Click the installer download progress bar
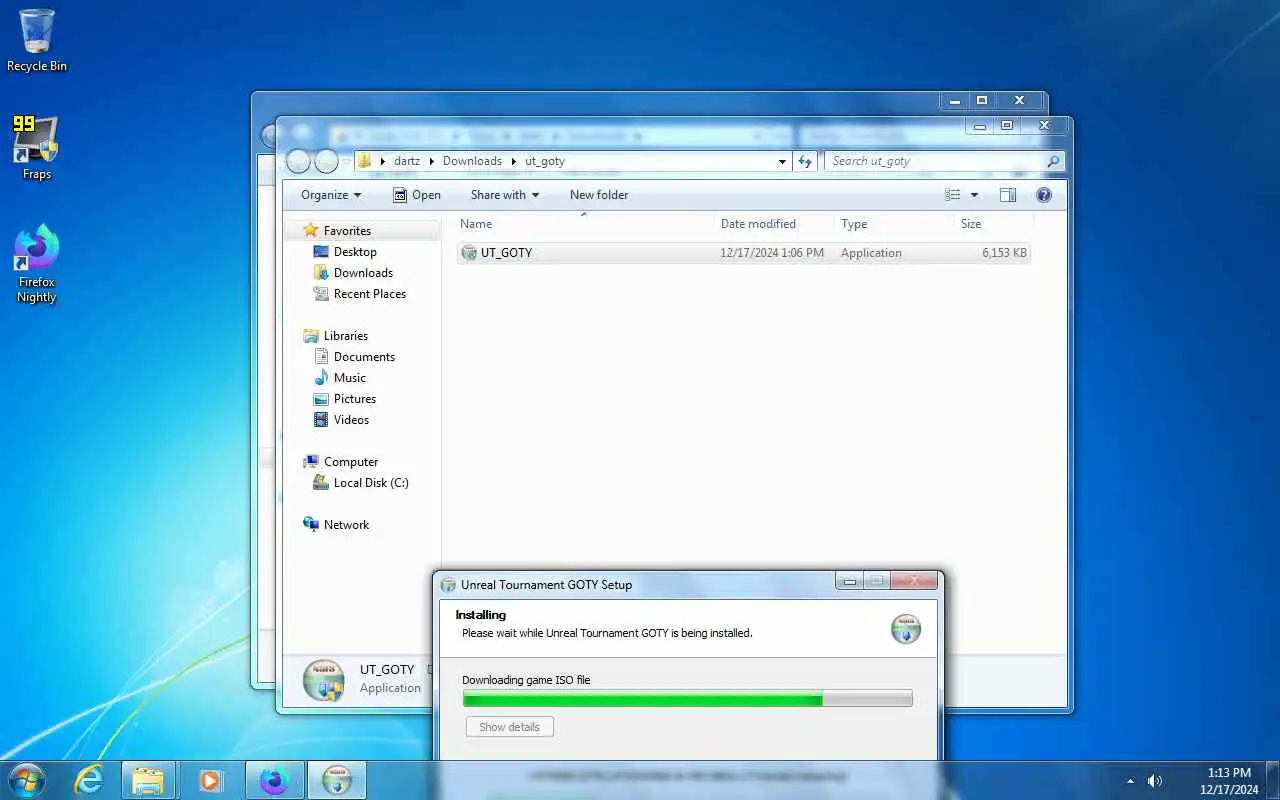The image size is (1280, 800). [x=687, y=699]
